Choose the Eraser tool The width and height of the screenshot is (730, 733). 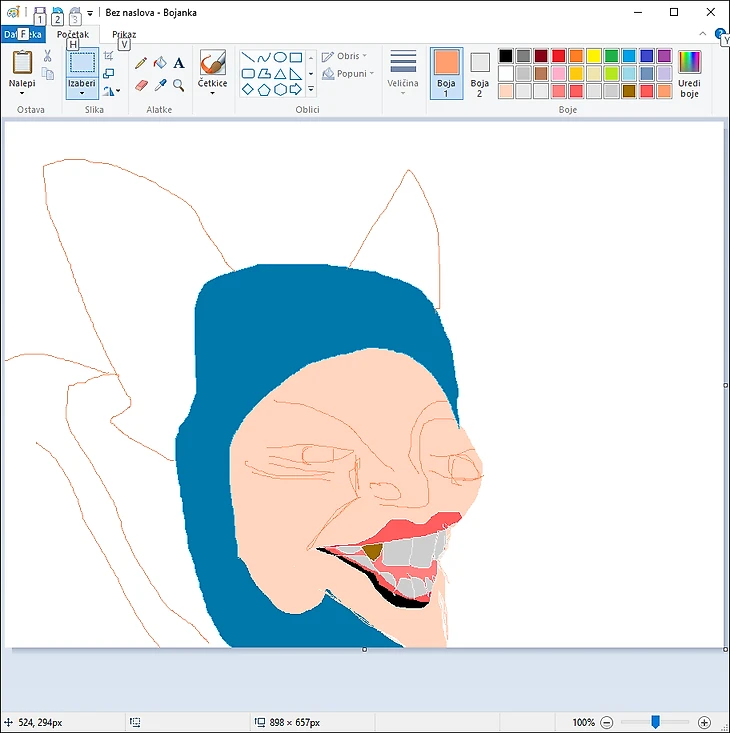tap(141, 86)
